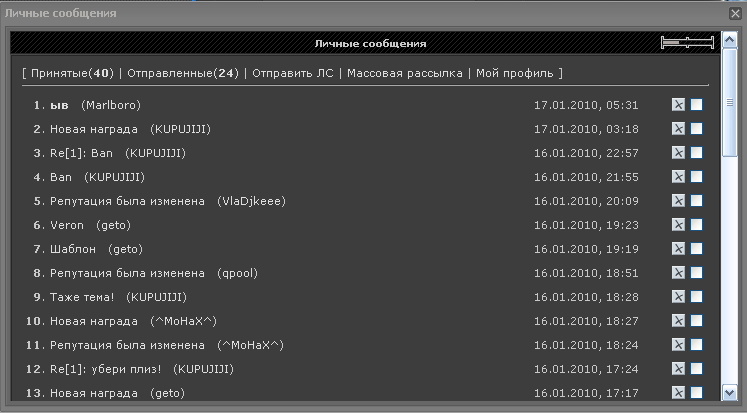The height and width of the screenshot is (413, 747).
Task: Switch to Отправленные(24) sent messages
Action: click(x=183, y=73)
